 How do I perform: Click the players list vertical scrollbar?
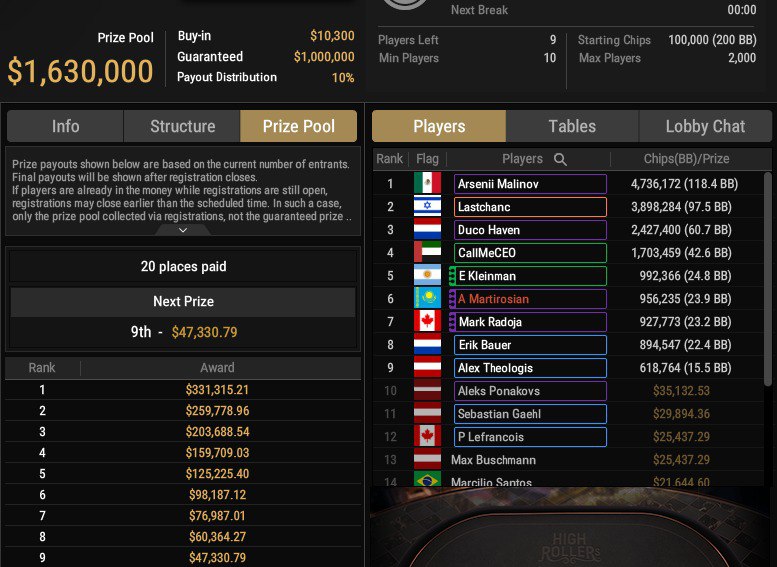(768, 280)
